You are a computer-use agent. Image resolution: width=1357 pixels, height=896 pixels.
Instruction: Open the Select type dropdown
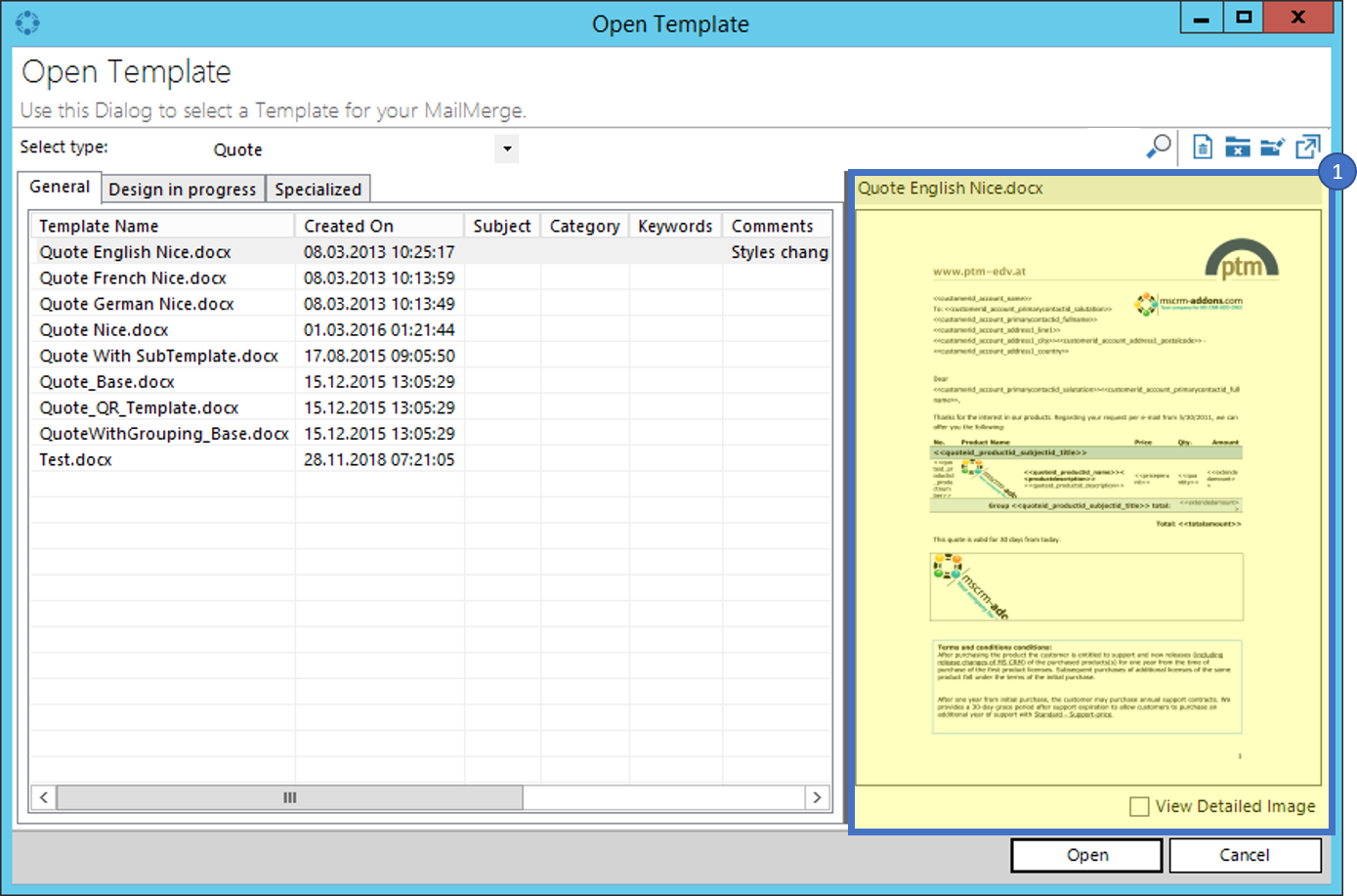click(506, 149)
